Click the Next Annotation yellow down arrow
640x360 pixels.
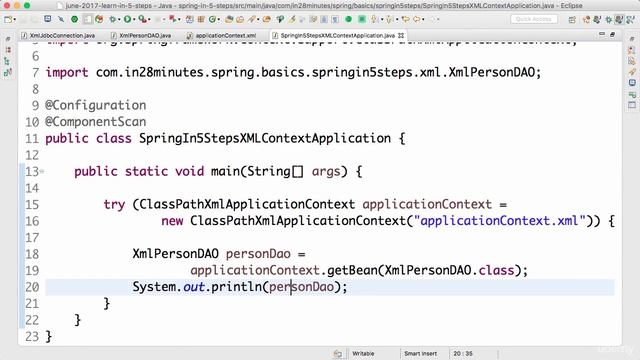373,19
